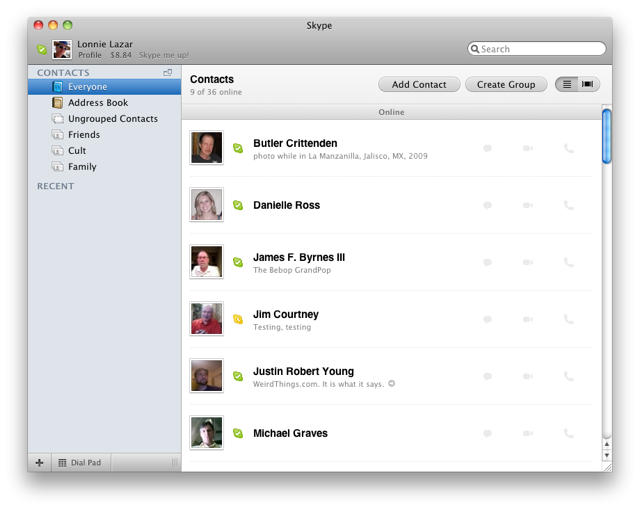The width and height of the screenshot is (640, 510).
Task: Click the '9 of 36 online' count
Action: coord(216,92)
